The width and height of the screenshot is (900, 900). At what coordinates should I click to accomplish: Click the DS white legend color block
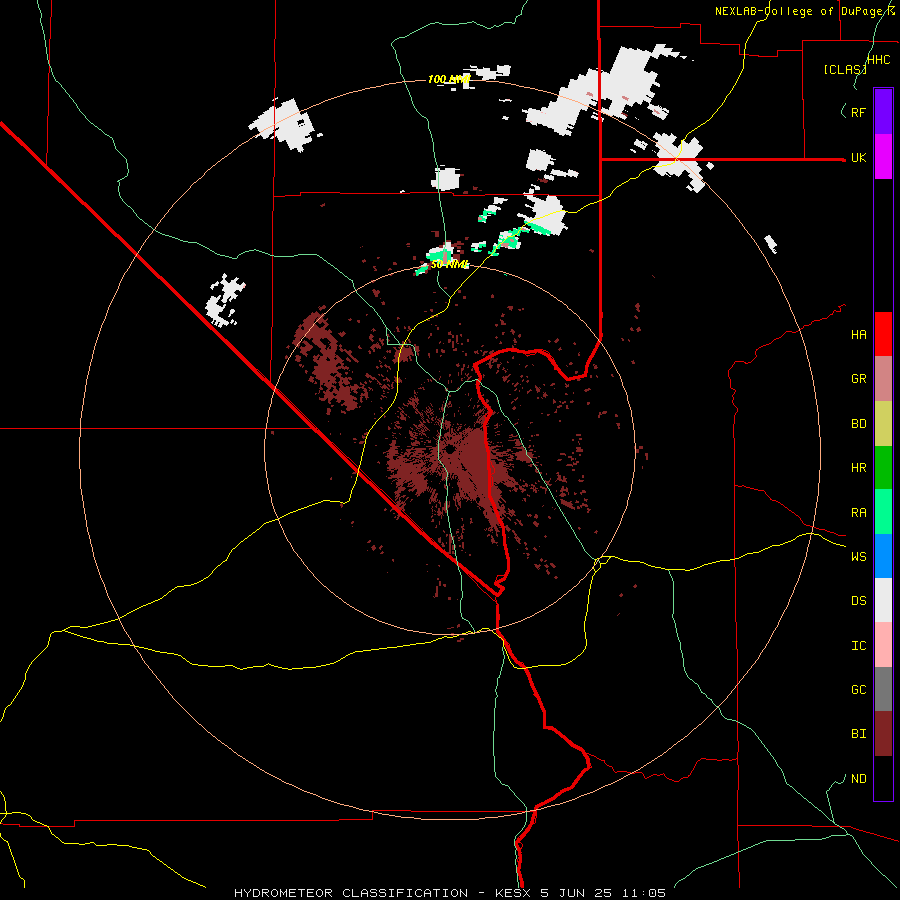pyautogui.click(x=883, y=600)
